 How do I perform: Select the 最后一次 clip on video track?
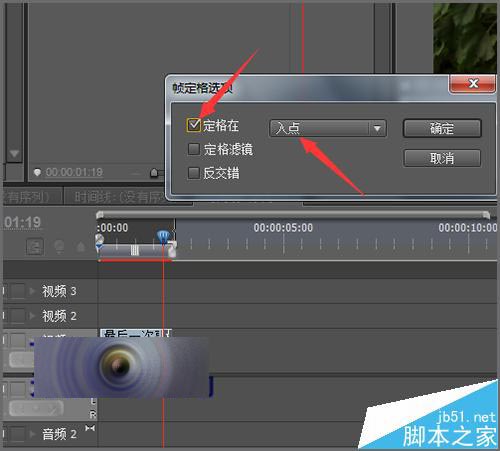[136, 333]
